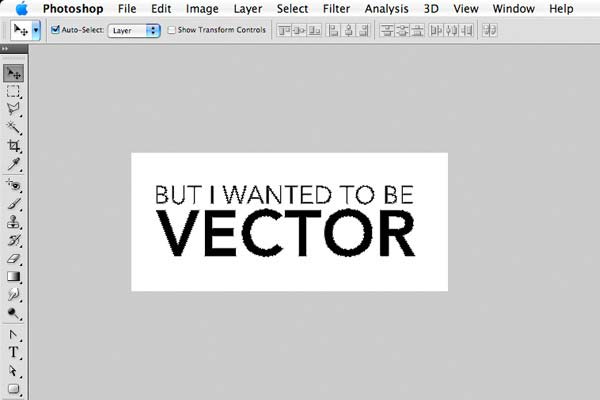The height and width of the screenshot is (400, 600).
Task: Select the Red Eye tool
Action: click(x=13, y=186)
